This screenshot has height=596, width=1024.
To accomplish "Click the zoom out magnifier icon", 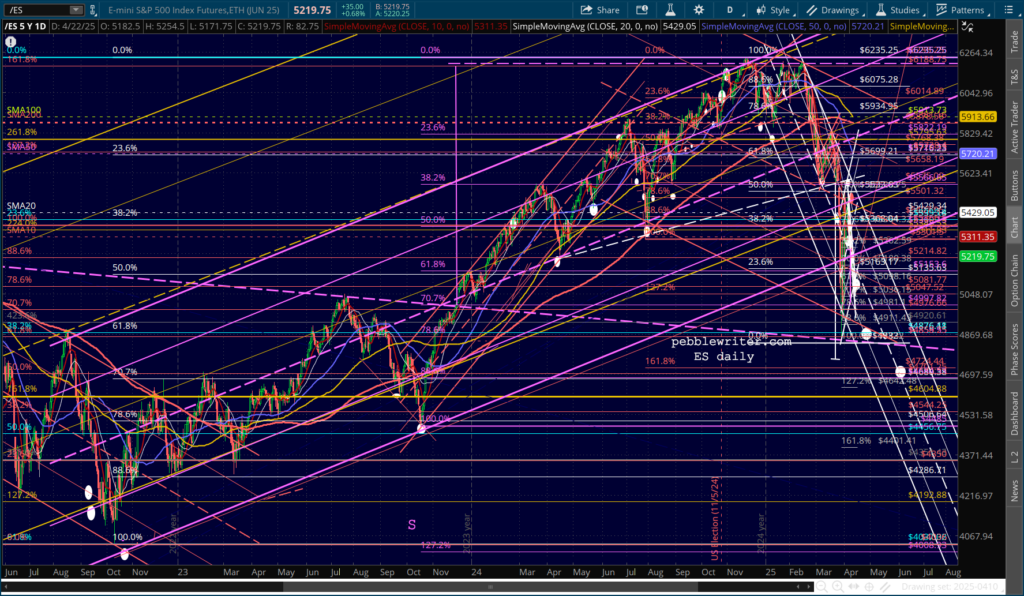I will pos(822,587).
